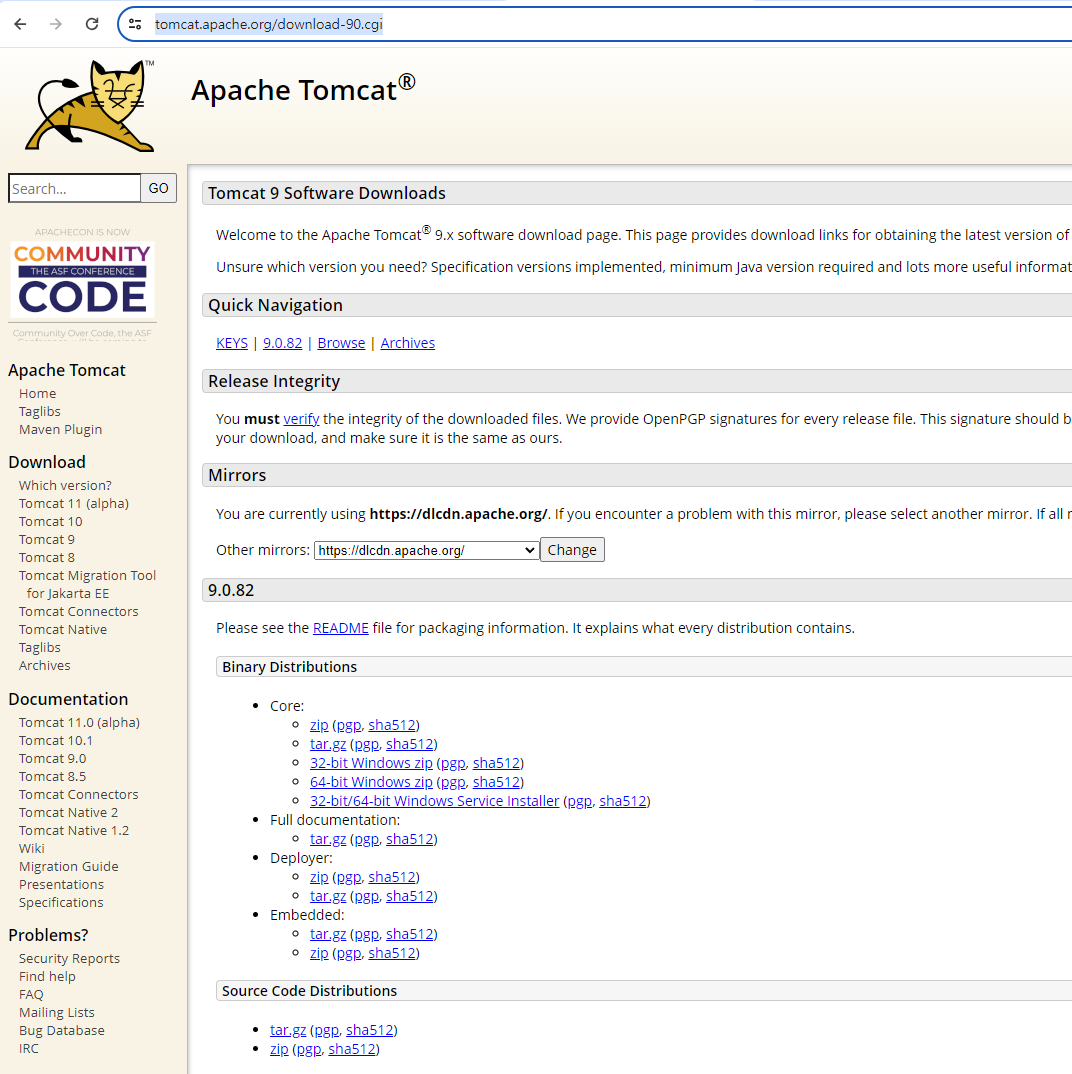This screenshot has height=1074, width=1072.
Task: Open site information icon in address bar
Action: tap(136, 24)
